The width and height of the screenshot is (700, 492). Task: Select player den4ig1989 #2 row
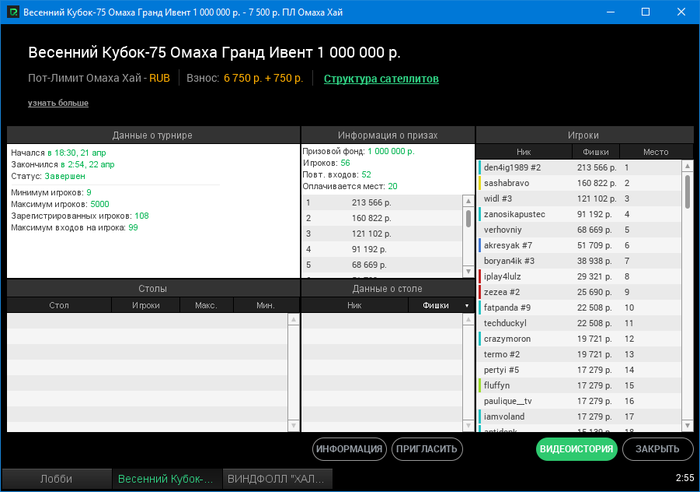pos(579,167)
